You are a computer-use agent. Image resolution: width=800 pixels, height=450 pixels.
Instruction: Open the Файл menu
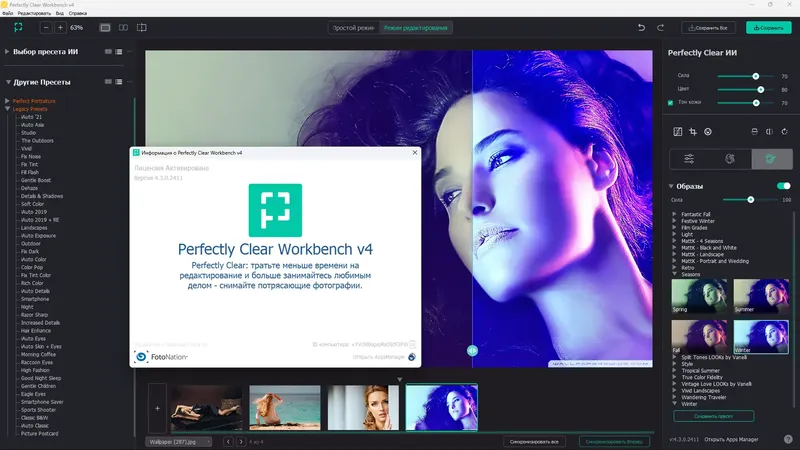(x=8, y=13)
